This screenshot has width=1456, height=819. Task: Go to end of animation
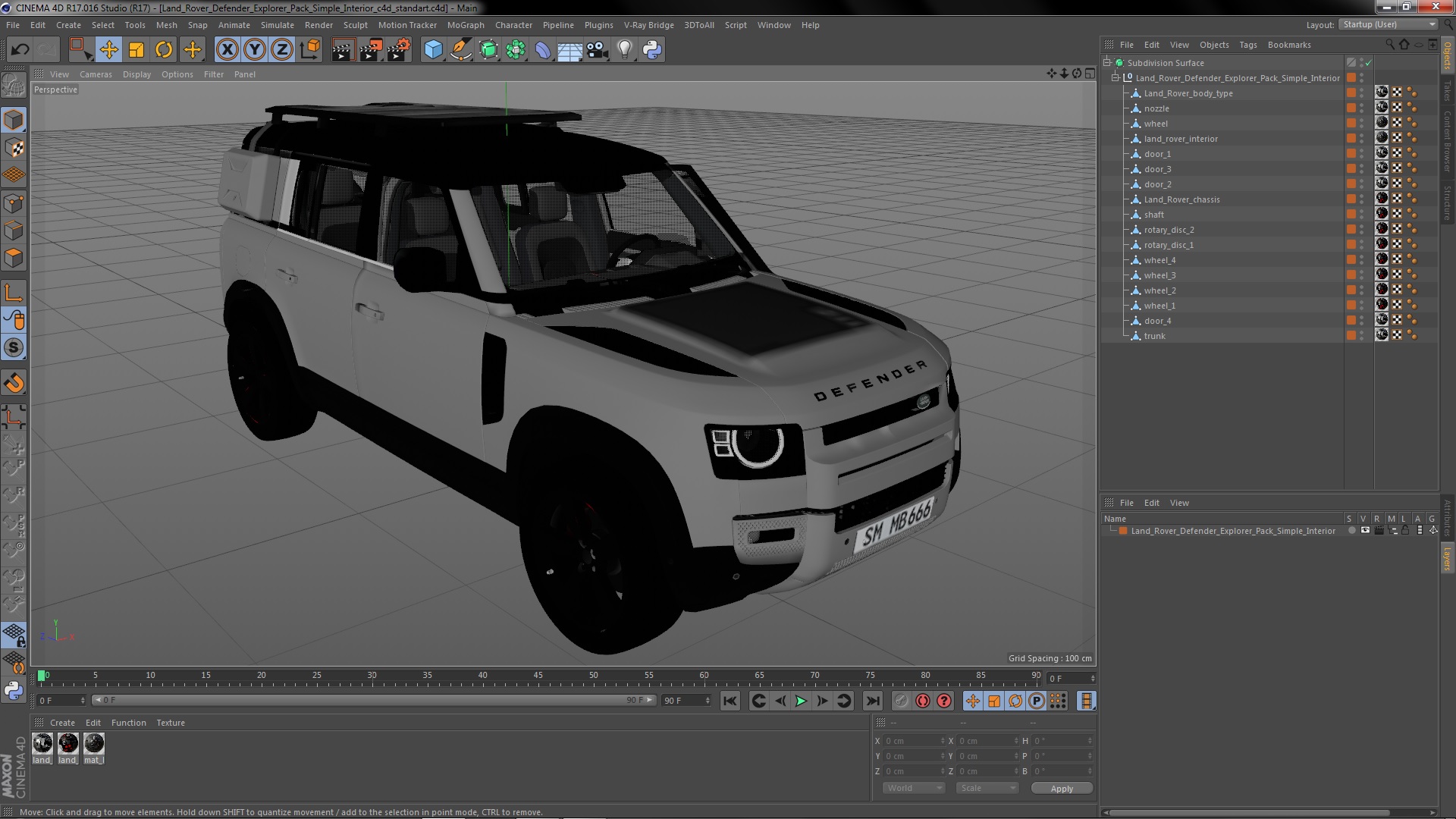pos(873,701)
